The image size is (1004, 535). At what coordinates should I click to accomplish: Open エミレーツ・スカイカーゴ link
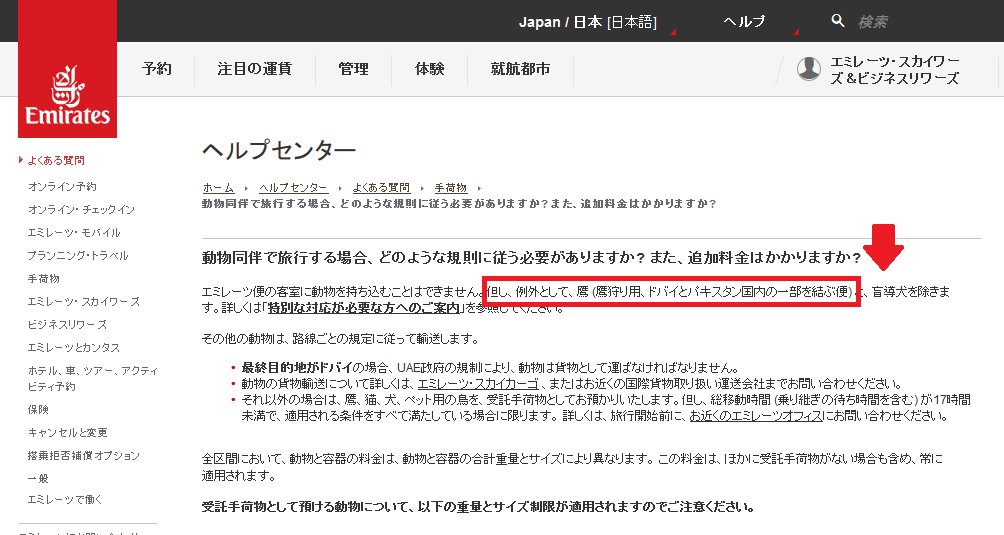[478, 384]
